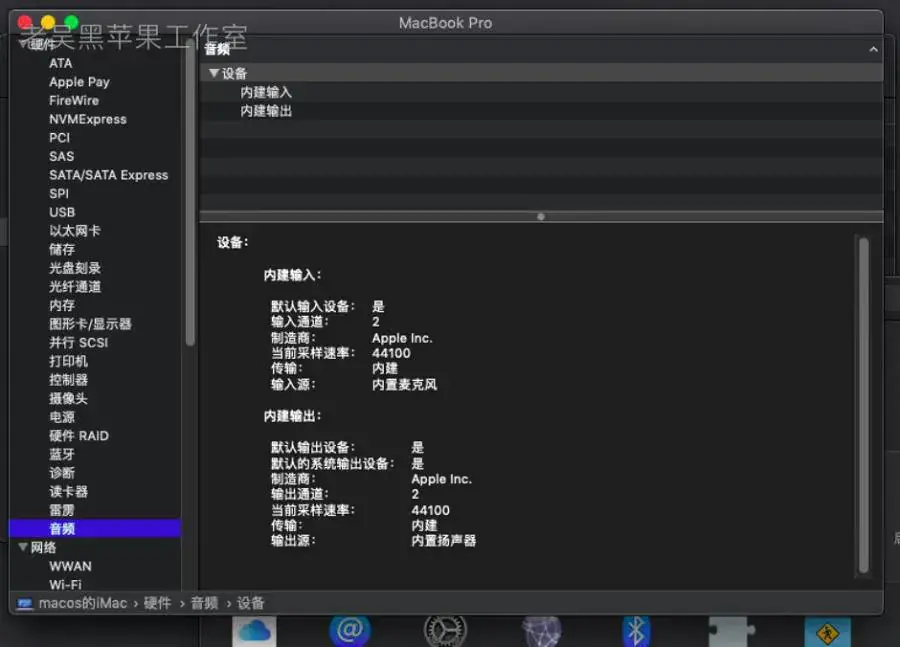The image size is (900, 647).
Task: Choose PCI from the hardware list
Action: pyautogui.click(x=60, y=138)
